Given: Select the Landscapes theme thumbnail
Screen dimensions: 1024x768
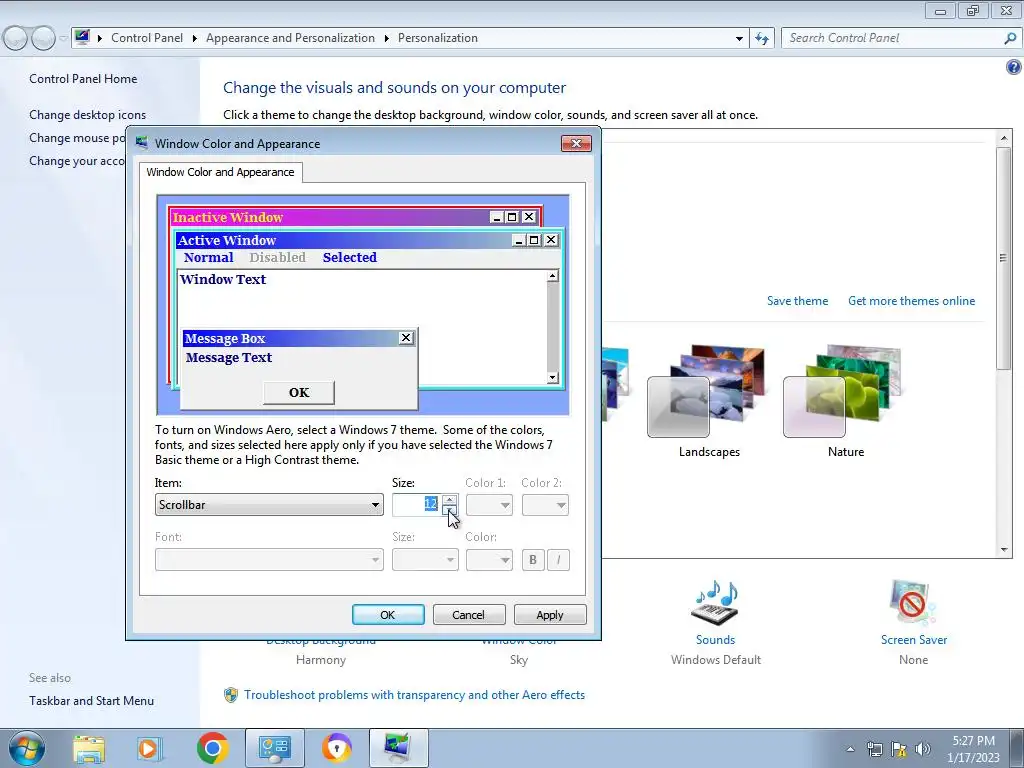Looking at the screenshot, I should pyautogui.click(x=705, y=392).
